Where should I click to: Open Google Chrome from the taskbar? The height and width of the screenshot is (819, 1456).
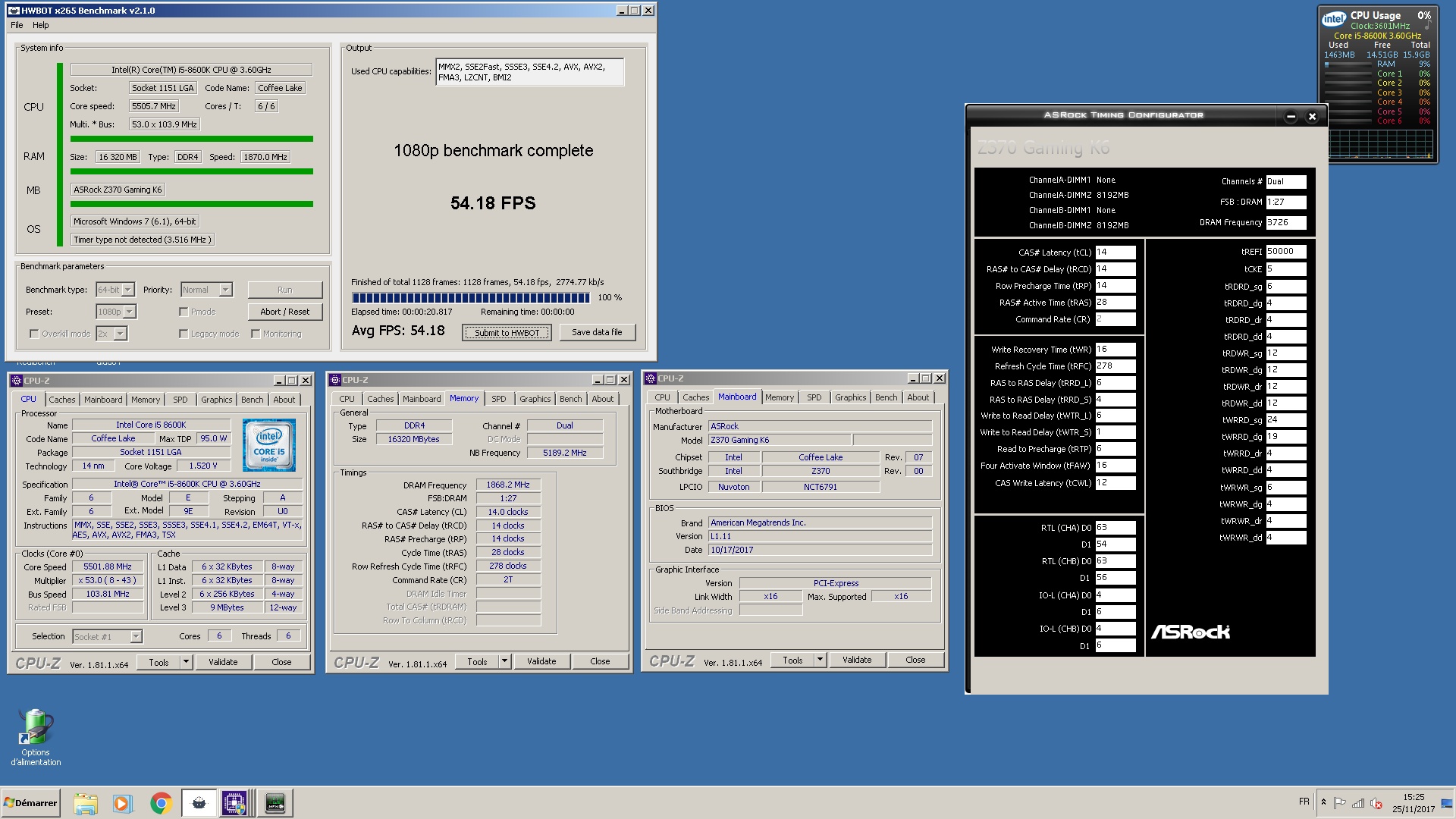[161, 803]
